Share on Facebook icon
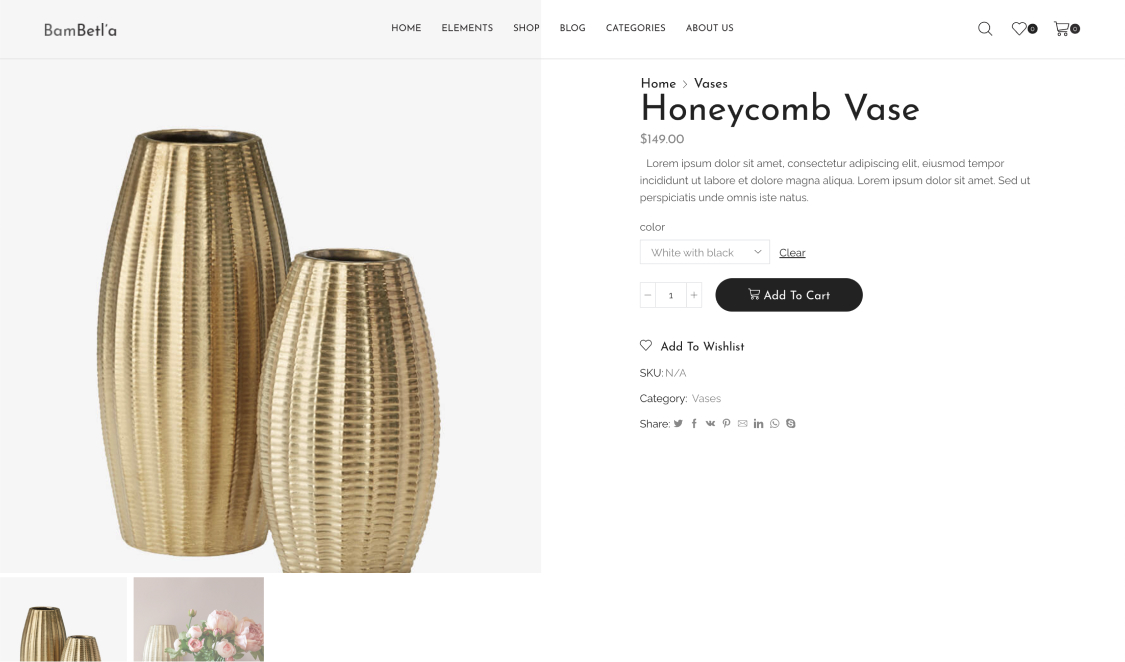Image resolution: width=1125 pixels, height=662 pixels. pos(694,424)
